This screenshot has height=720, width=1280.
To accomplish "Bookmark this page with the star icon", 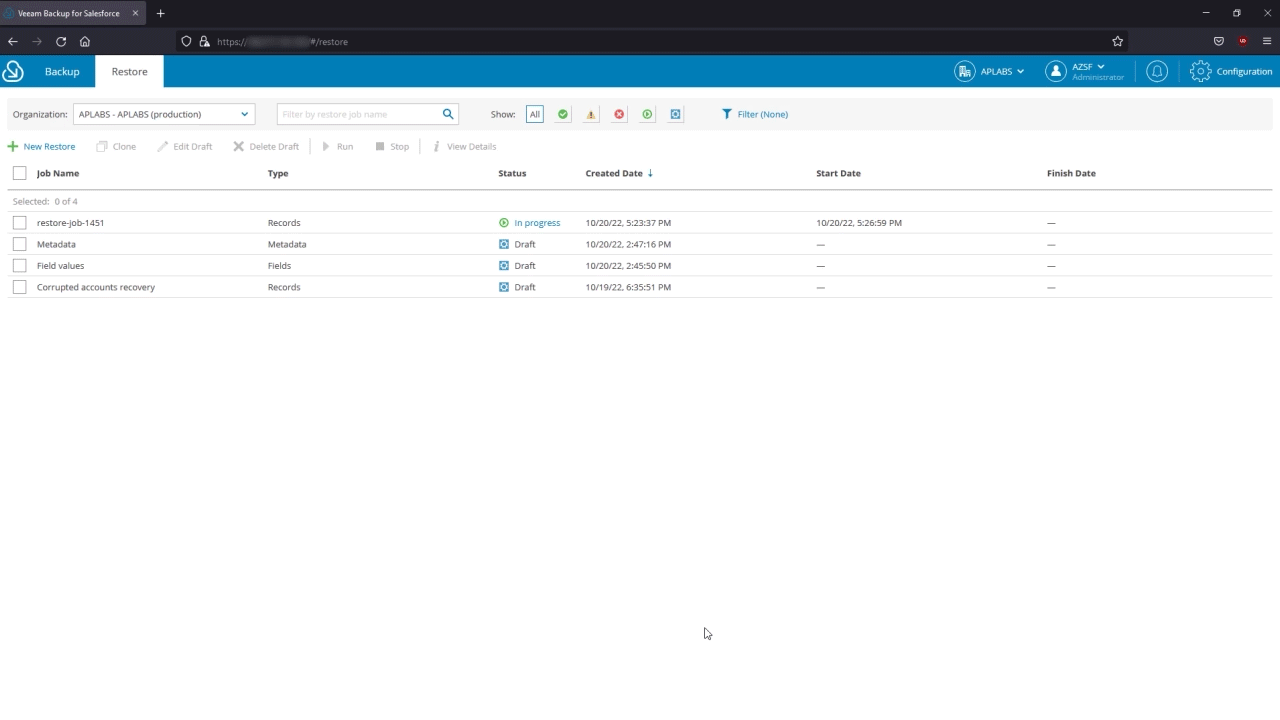I will tap(1118, 41).
